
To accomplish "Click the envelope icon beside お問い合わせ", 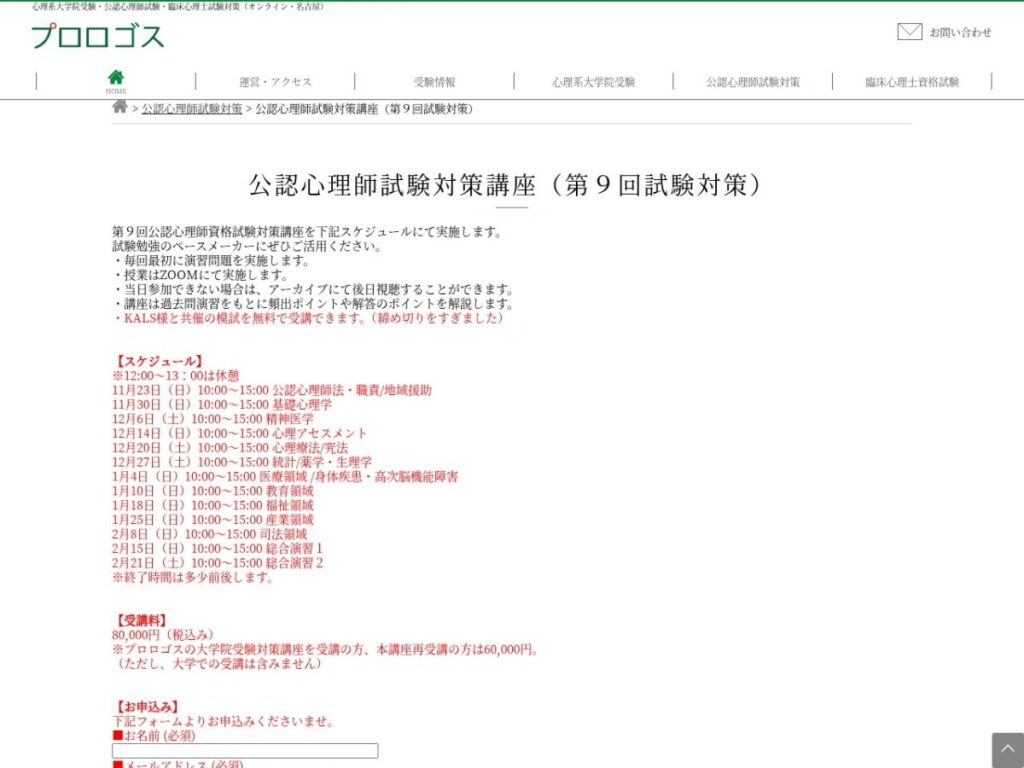I will (909, 31).
